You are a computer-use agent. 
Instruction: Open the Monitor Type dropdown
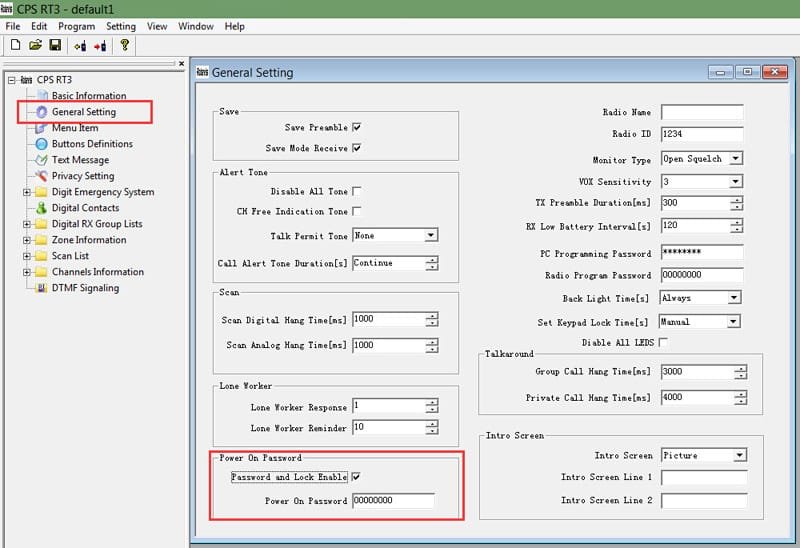735,159
